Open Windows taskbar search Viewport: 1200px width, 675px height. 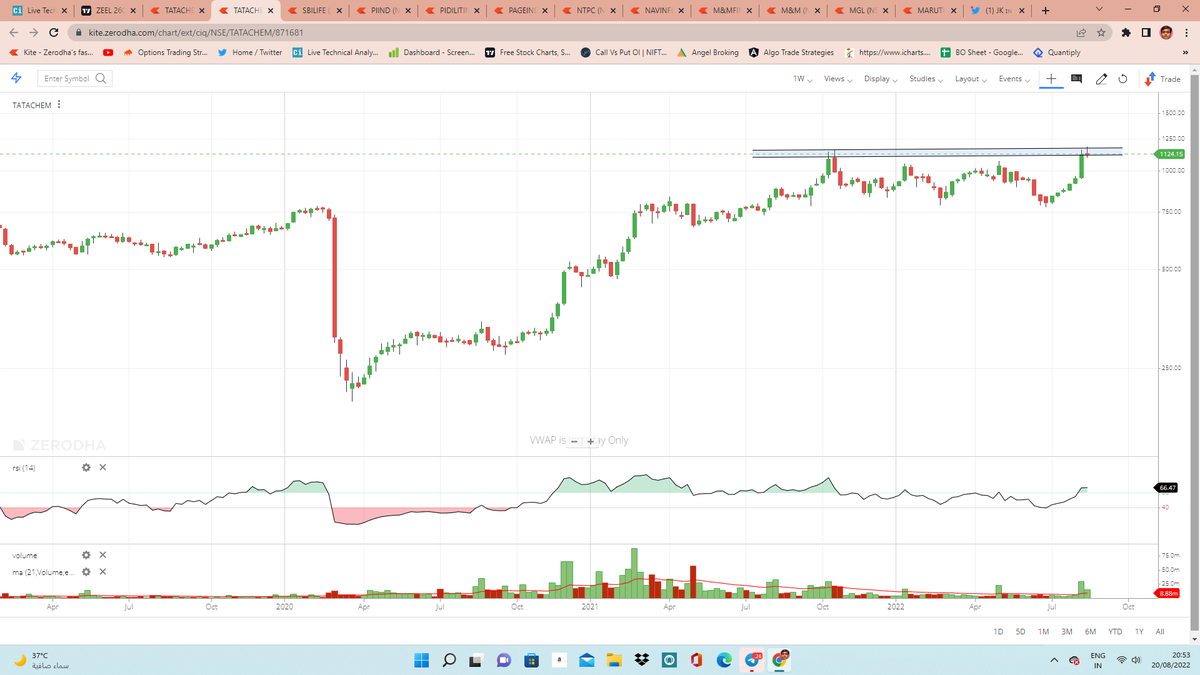pyautogui.click(x=449, y=660)
